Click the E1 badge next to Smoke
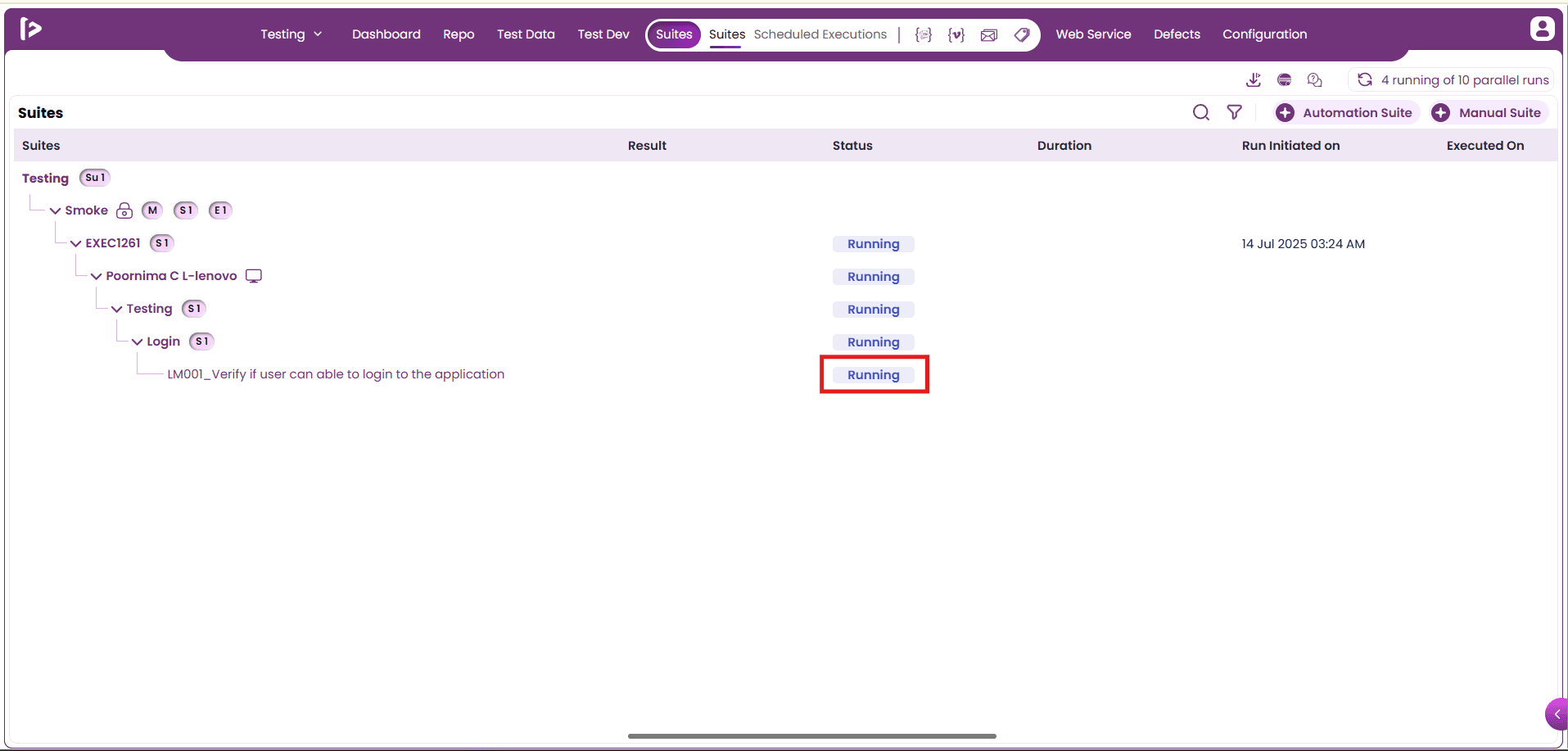The height and width of the screenshot is (751, 1568). 220,210
